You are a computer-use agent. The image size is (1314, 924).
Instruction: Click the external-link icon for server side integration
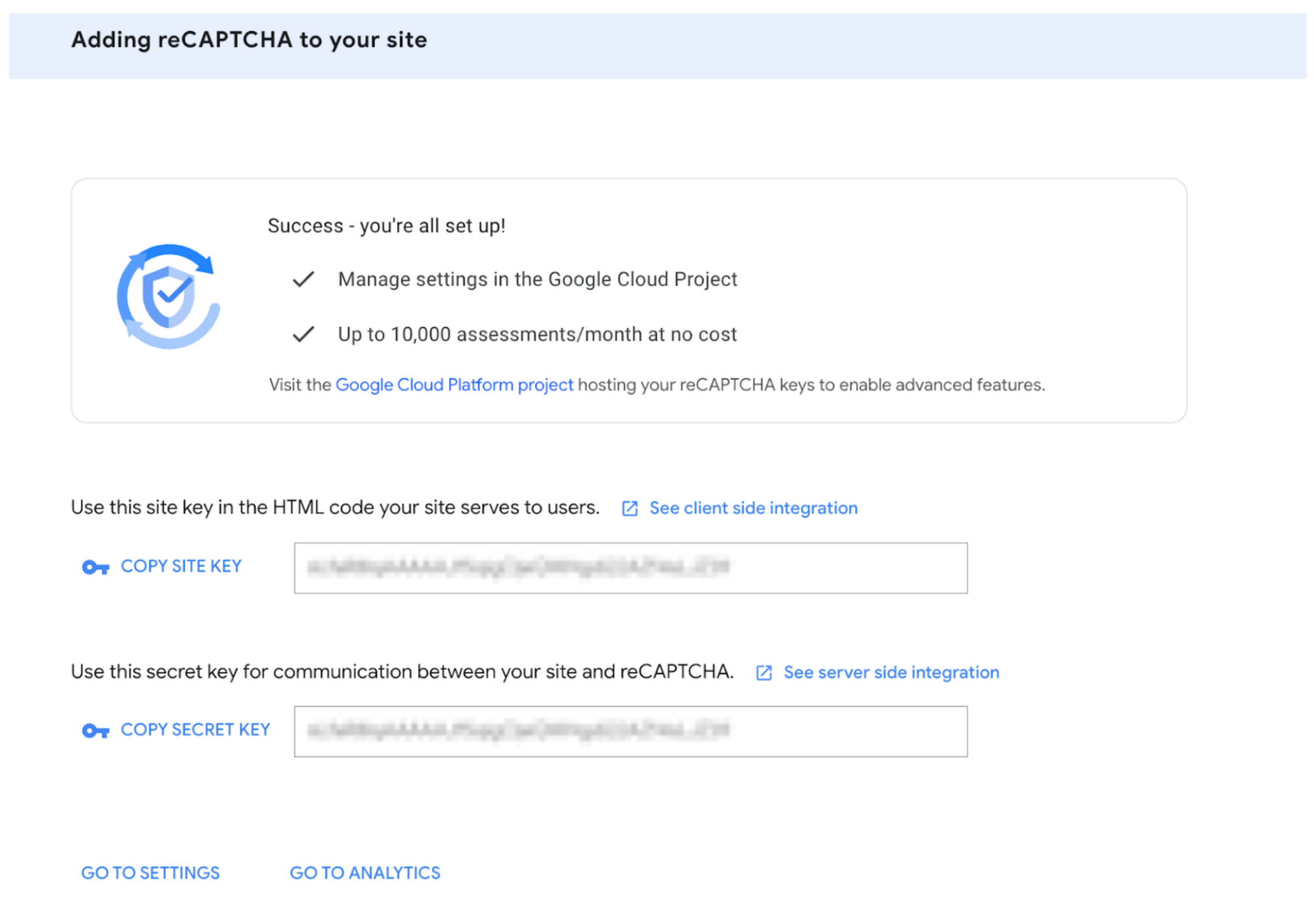pyautogui.click(x=764, y=672)
